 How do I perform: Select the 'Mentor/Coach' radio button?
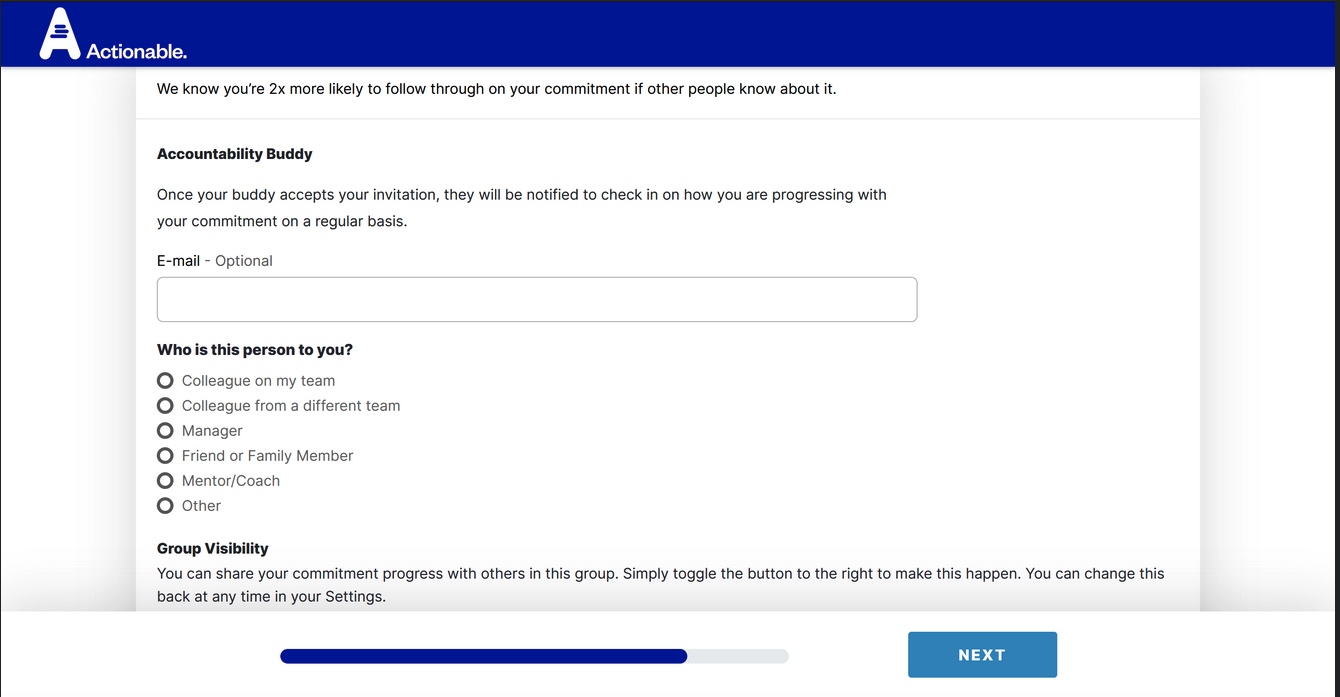pyautogui.click(x=166, y=481)
